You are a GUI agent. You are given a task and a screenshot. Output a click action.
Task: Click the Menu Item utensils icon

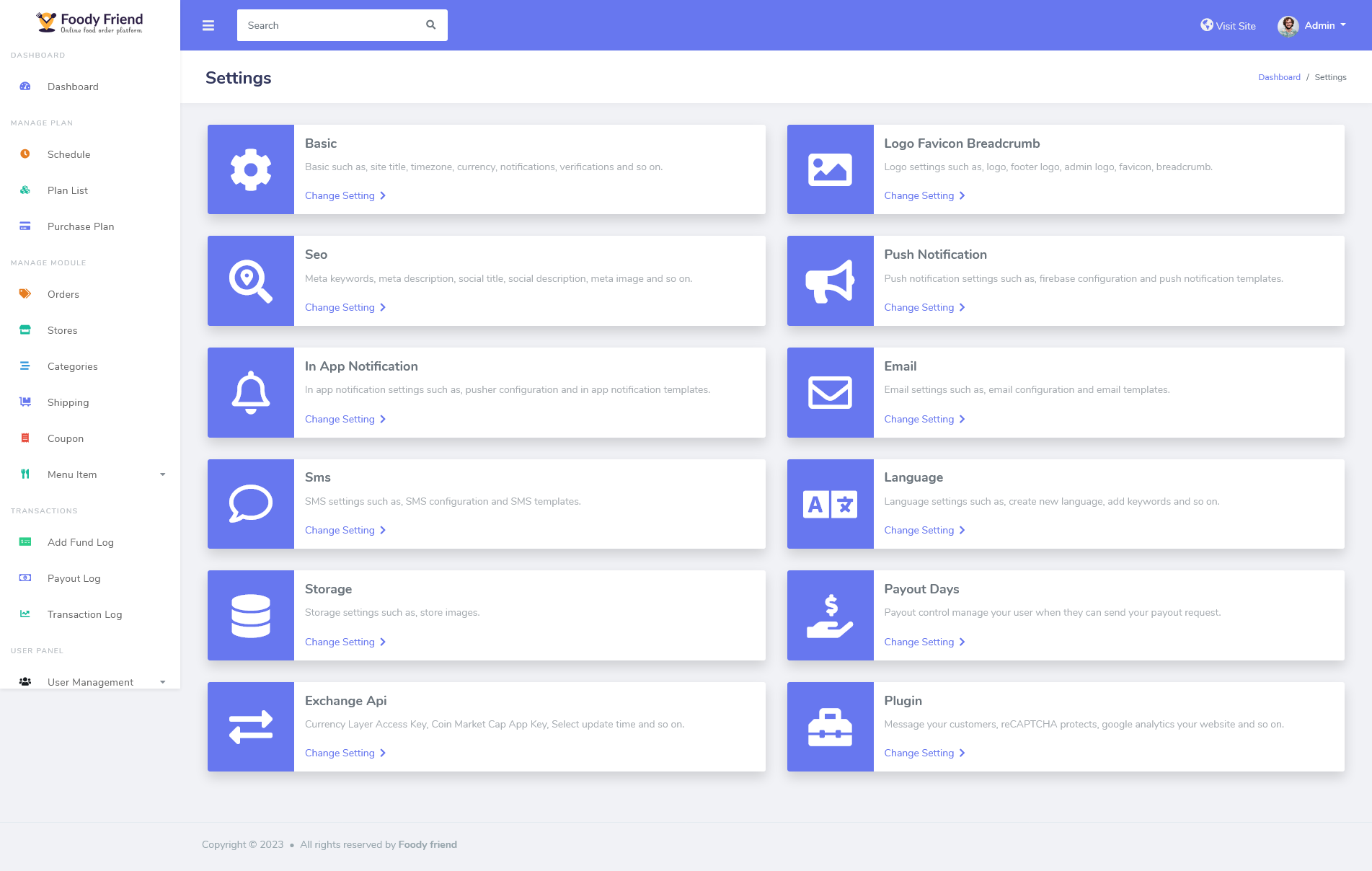[25, 474]
